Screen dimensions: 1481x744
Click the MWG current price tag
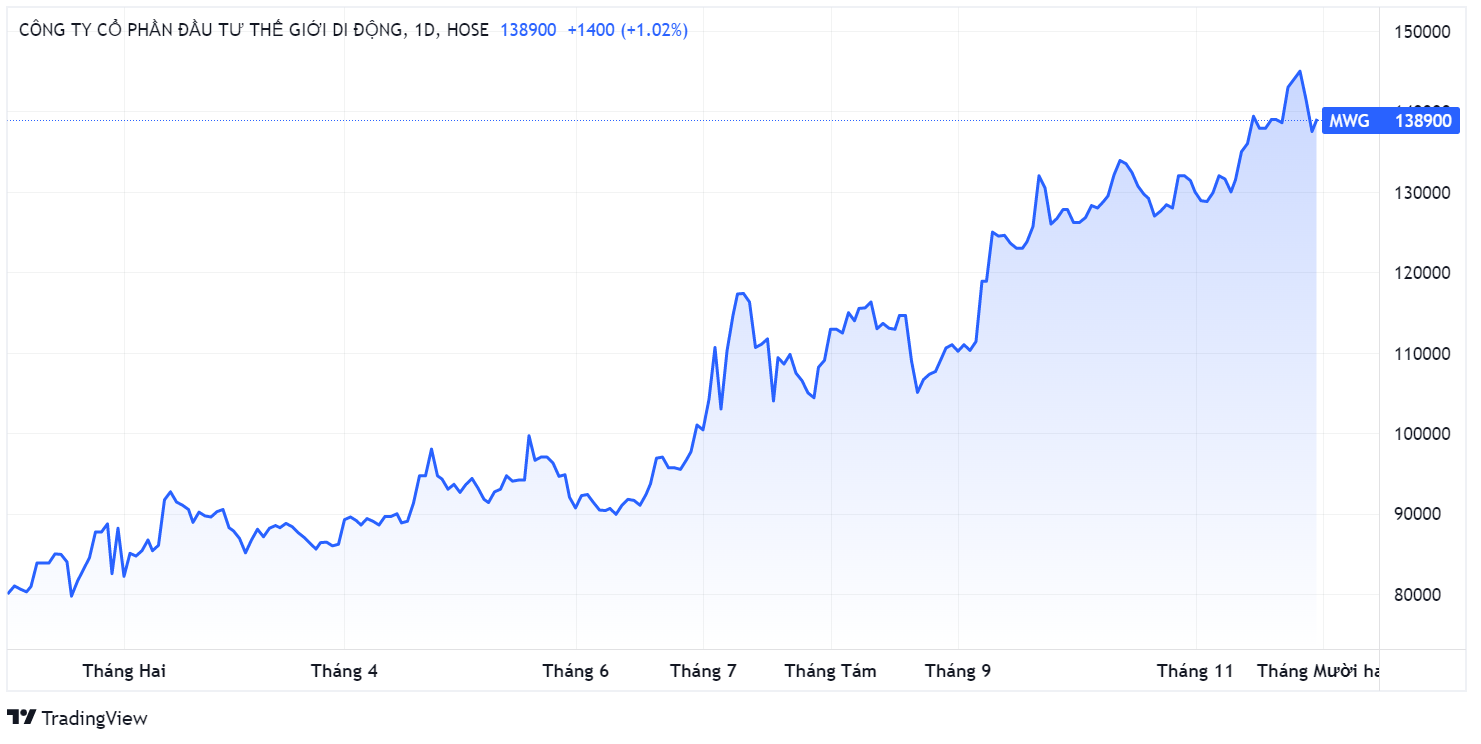coord(1390,120)
